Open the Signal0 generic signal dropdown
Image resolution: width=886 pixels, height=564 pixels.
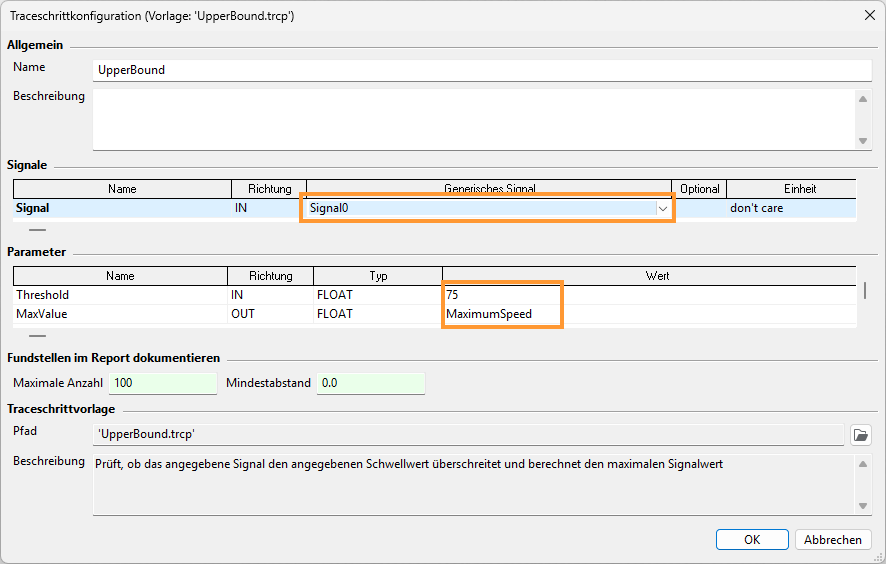pos(663,209)
